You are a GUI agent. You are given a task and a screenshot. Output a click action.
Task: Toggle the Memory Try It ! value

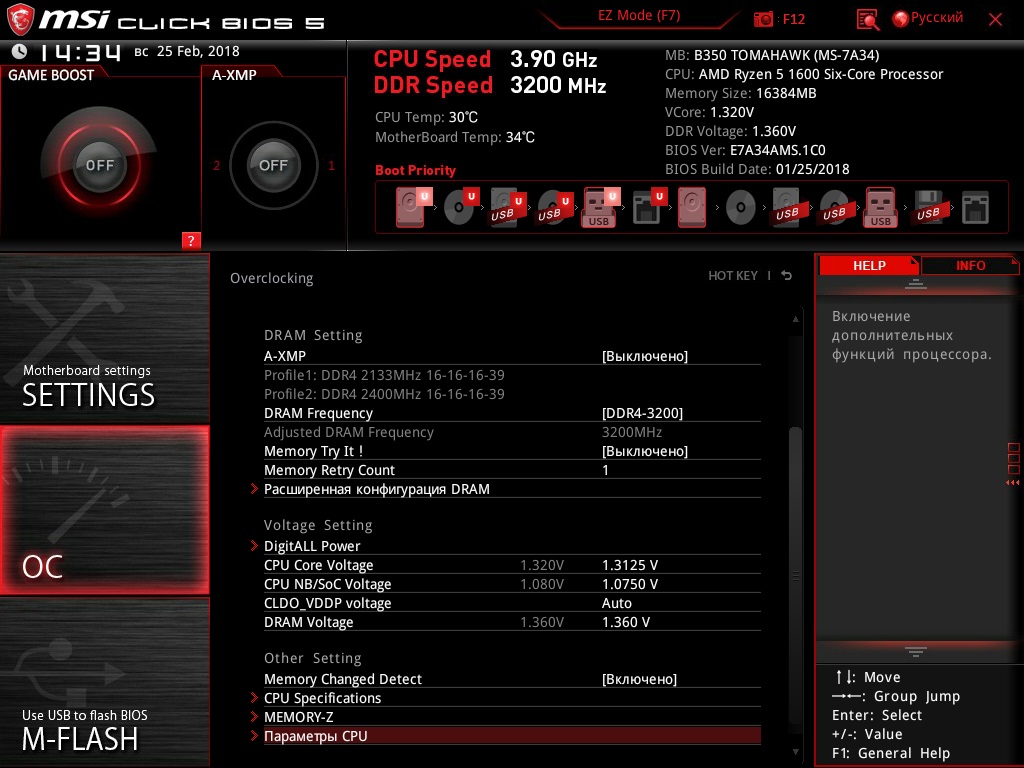pyautogui.click(x=645, y=451)
